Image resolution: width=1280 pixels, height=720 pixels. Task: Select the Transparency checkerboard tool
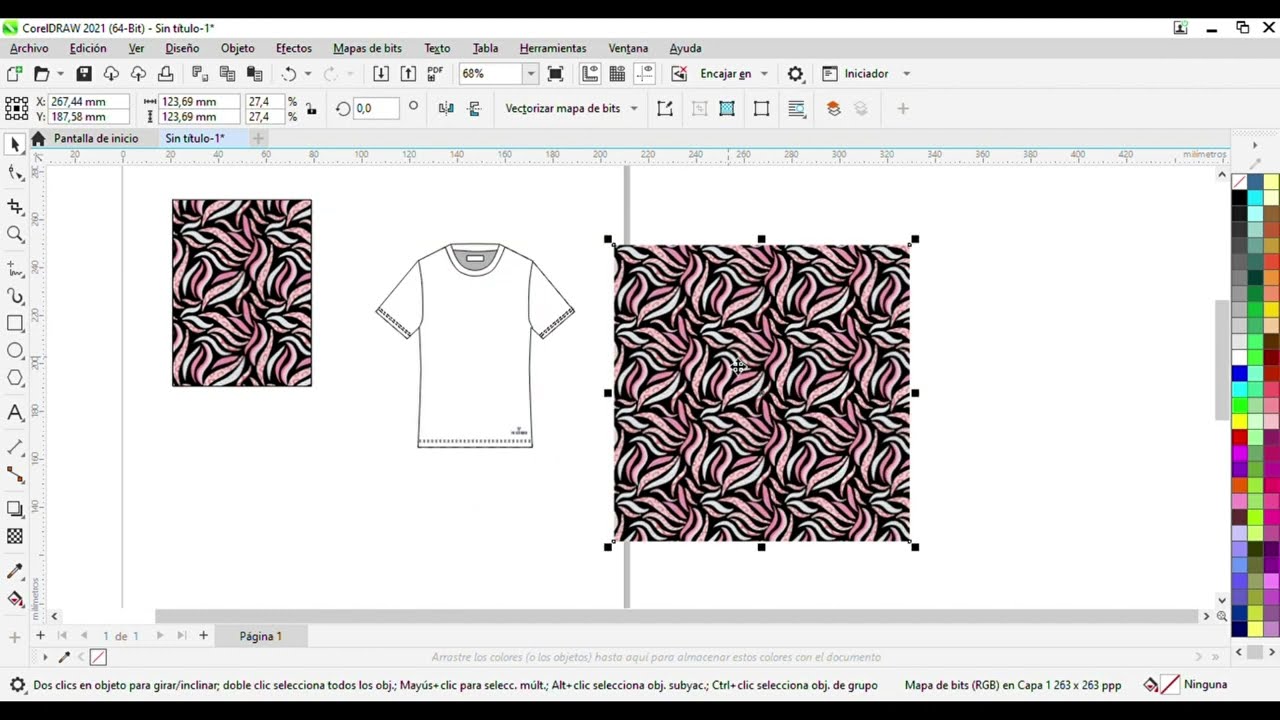tap(15, 536)
